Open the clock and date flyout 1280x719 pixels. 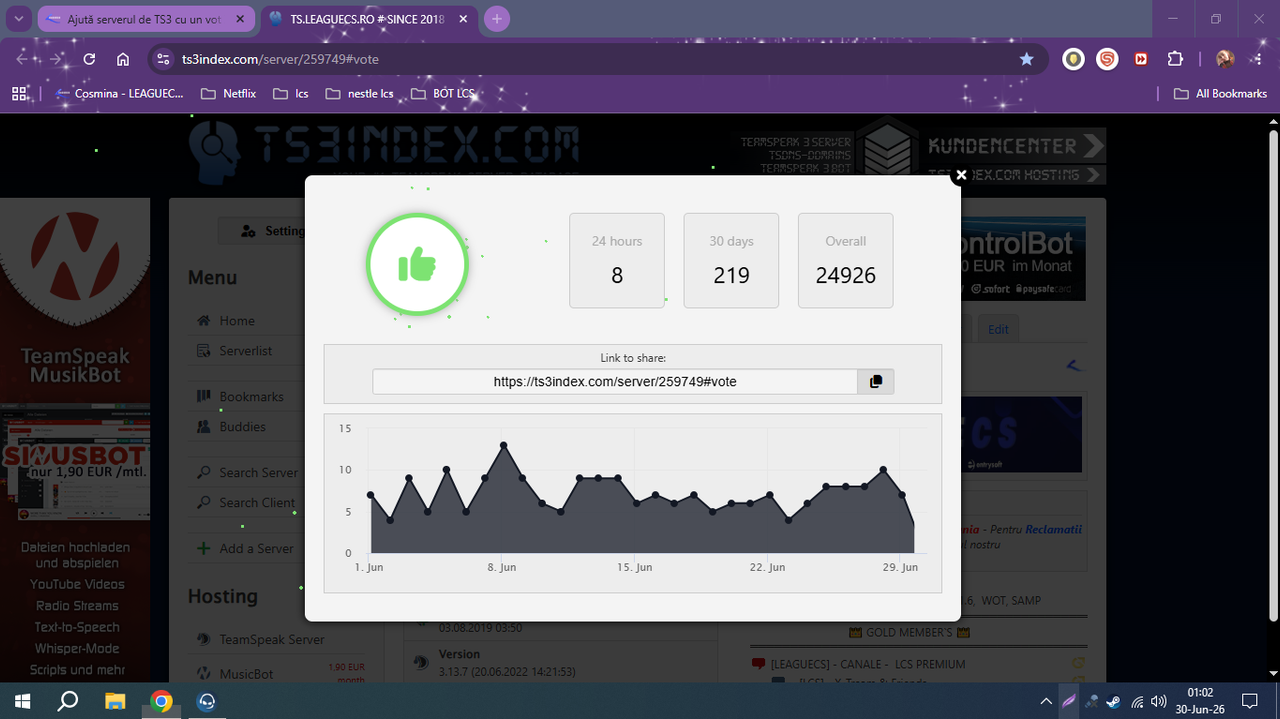pos(1199,700)
